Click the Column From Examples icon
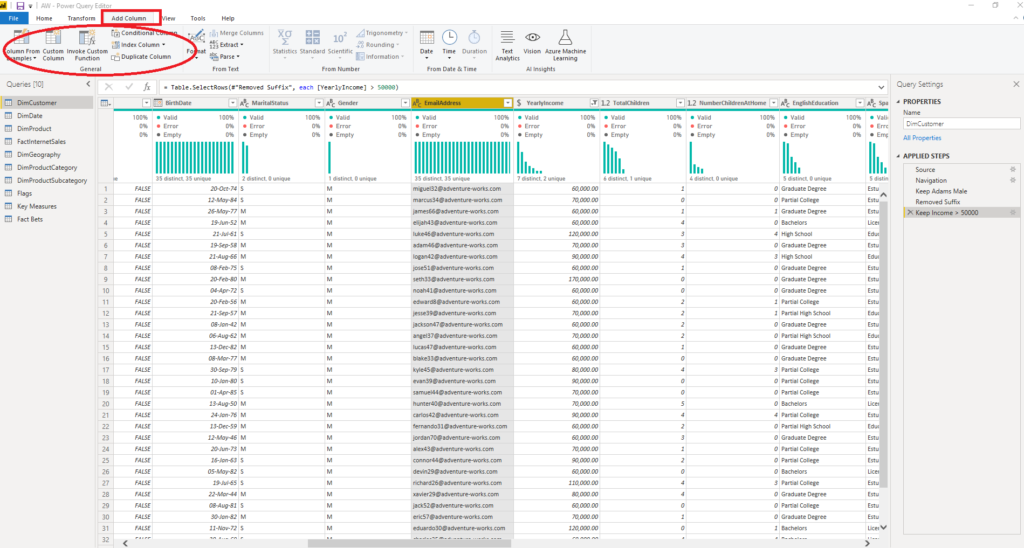The width and height of the screenshot is (1024, 548). coord(22,38)
